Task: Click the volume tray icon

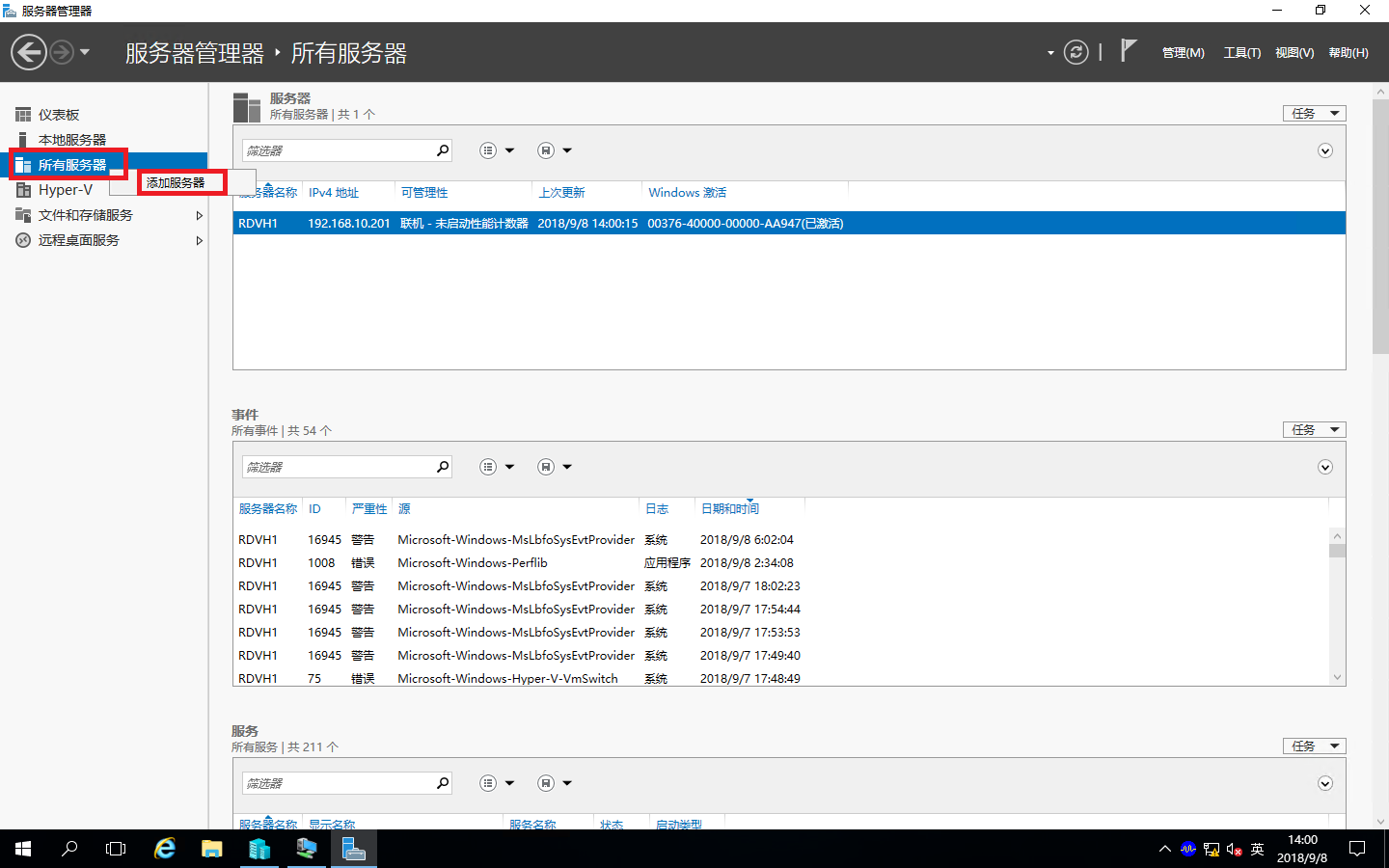Action: tap(1234, 850)
